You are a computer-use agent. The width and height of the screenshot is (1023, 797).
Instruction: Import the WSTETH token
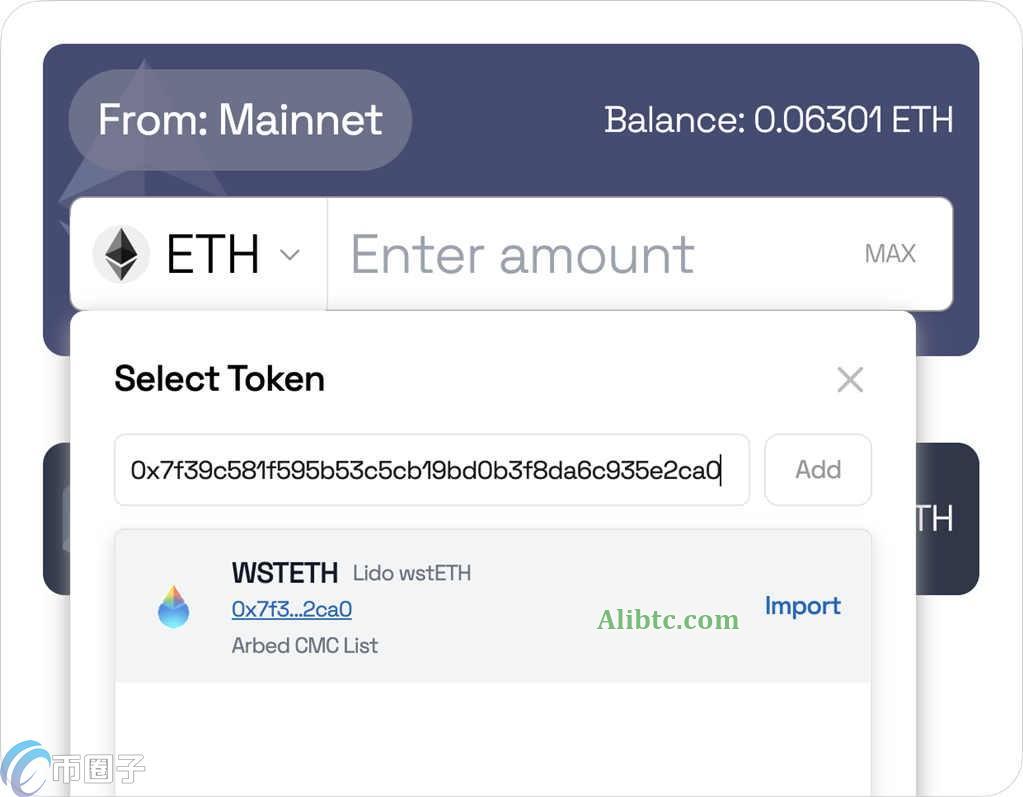(x=802, y=606)
